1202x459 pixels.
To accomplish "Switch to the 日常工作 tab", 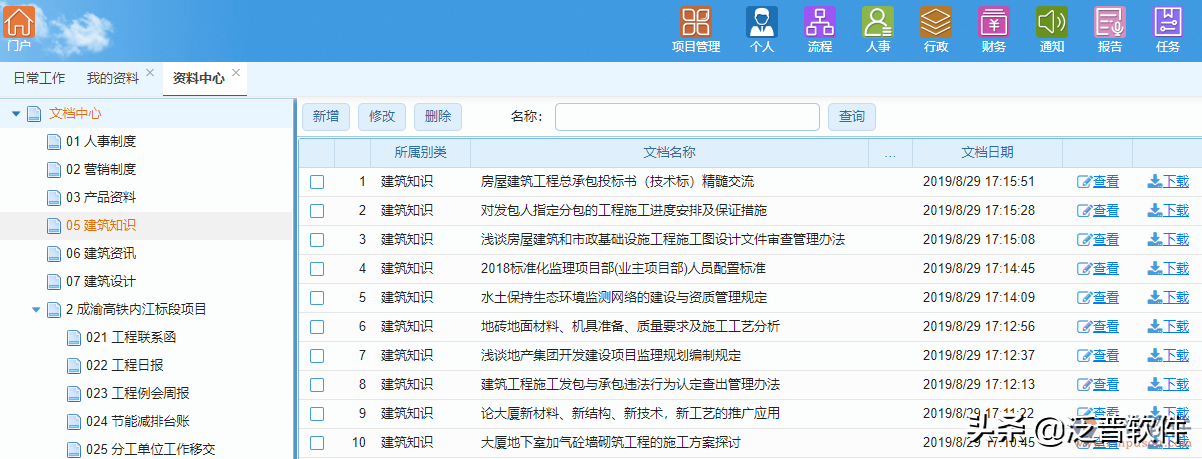I will (39, 78).
